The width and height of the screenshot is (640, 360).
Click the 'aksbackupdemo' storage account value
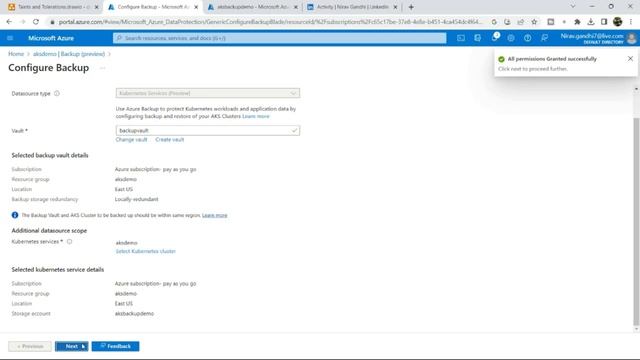click(x=134, y=313)
